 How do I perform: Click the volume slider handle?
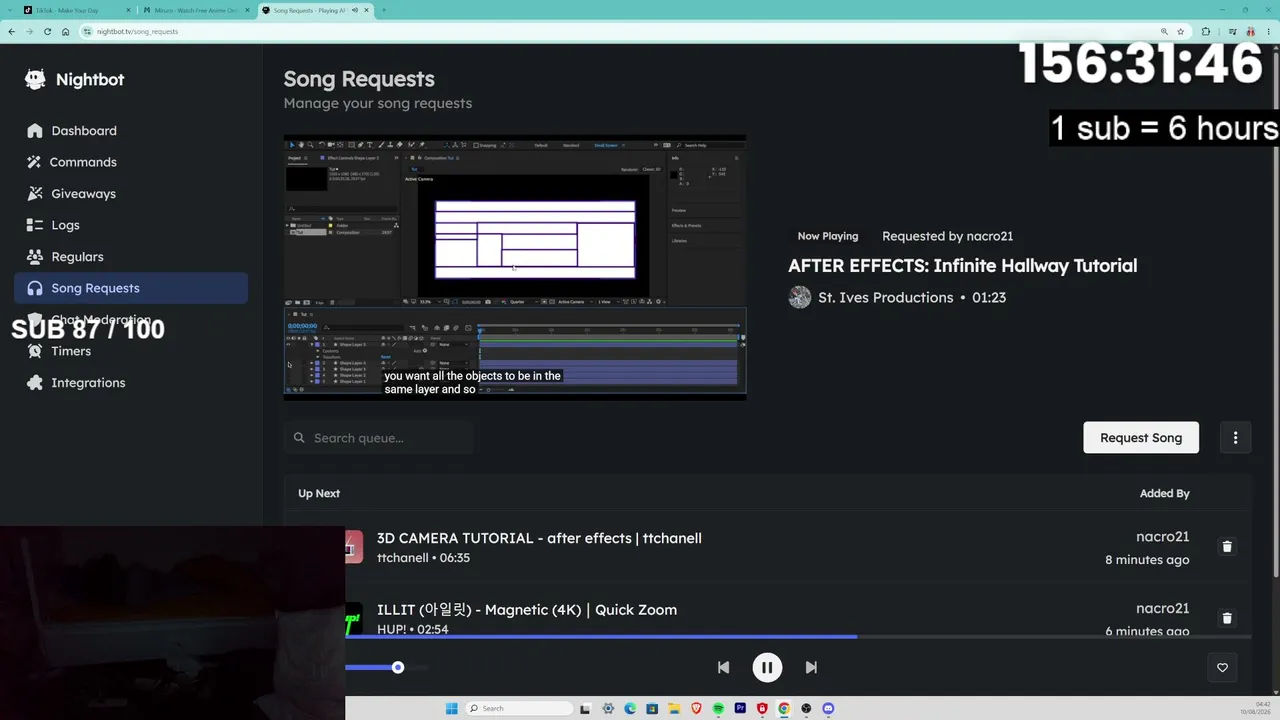tap(398, 668)
